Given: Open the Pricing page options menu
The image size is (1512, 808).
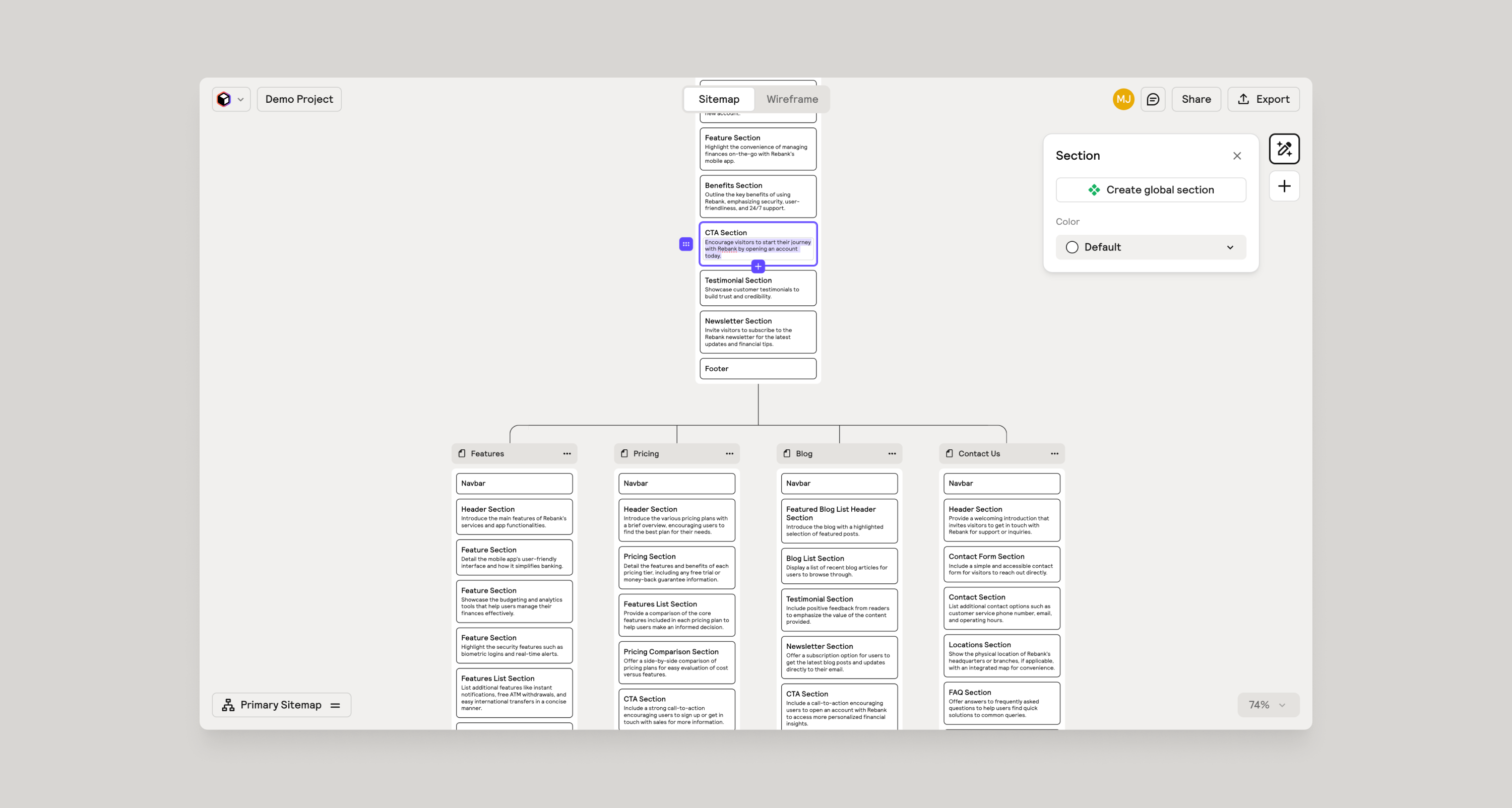Looking at the screenshot, I should coord(730,453).
